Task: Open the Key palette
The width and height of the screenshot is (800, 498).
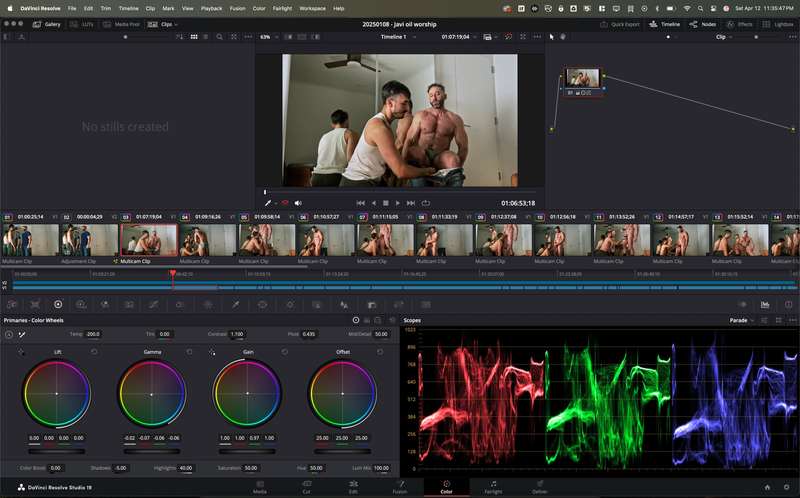Action: click(371, 305)
